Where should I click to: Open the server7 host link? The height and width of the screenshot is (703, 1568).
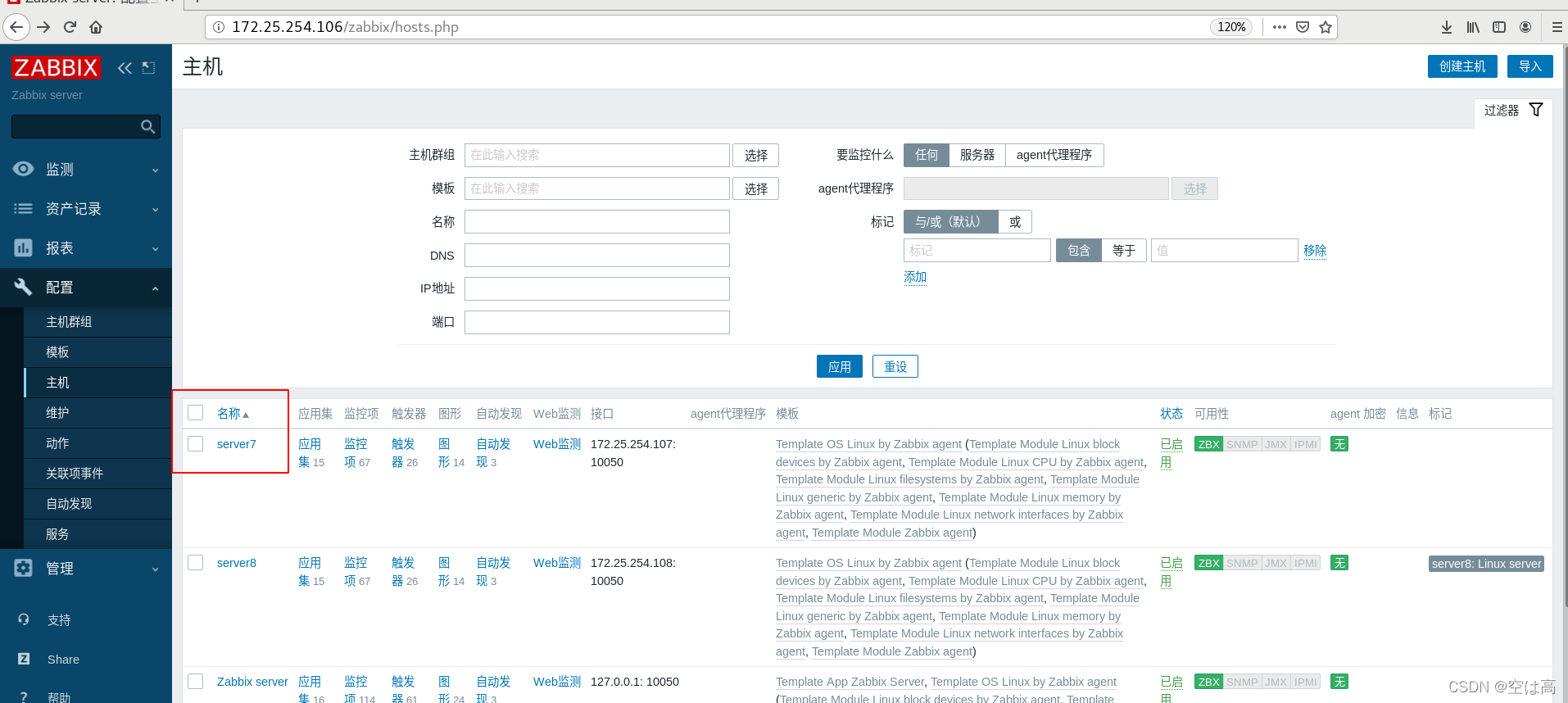point(237,444)
